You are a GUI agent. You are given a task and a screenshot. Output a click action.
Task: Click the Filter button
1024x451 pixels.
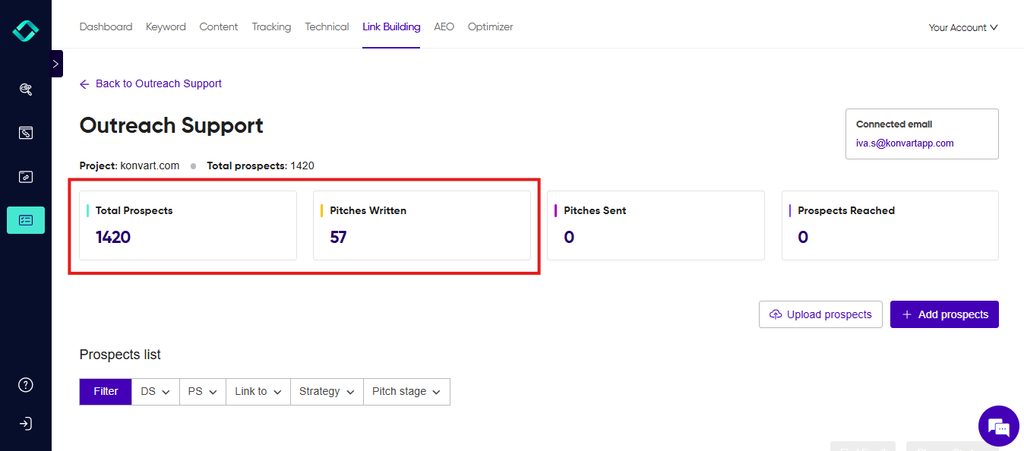pos(106,392)
